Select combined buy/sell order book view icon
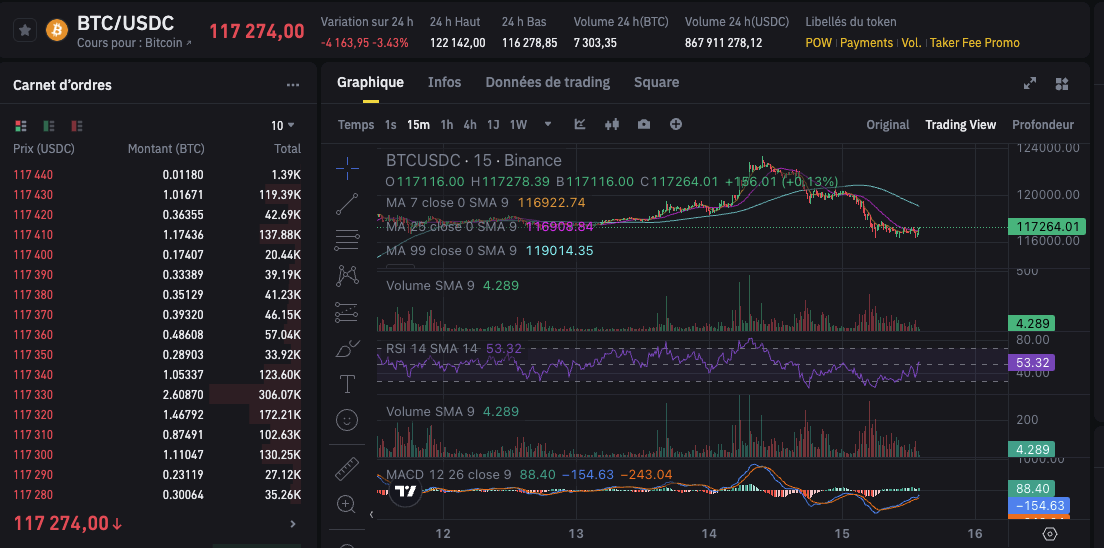The image size is (1104, 548). point(20,126)
